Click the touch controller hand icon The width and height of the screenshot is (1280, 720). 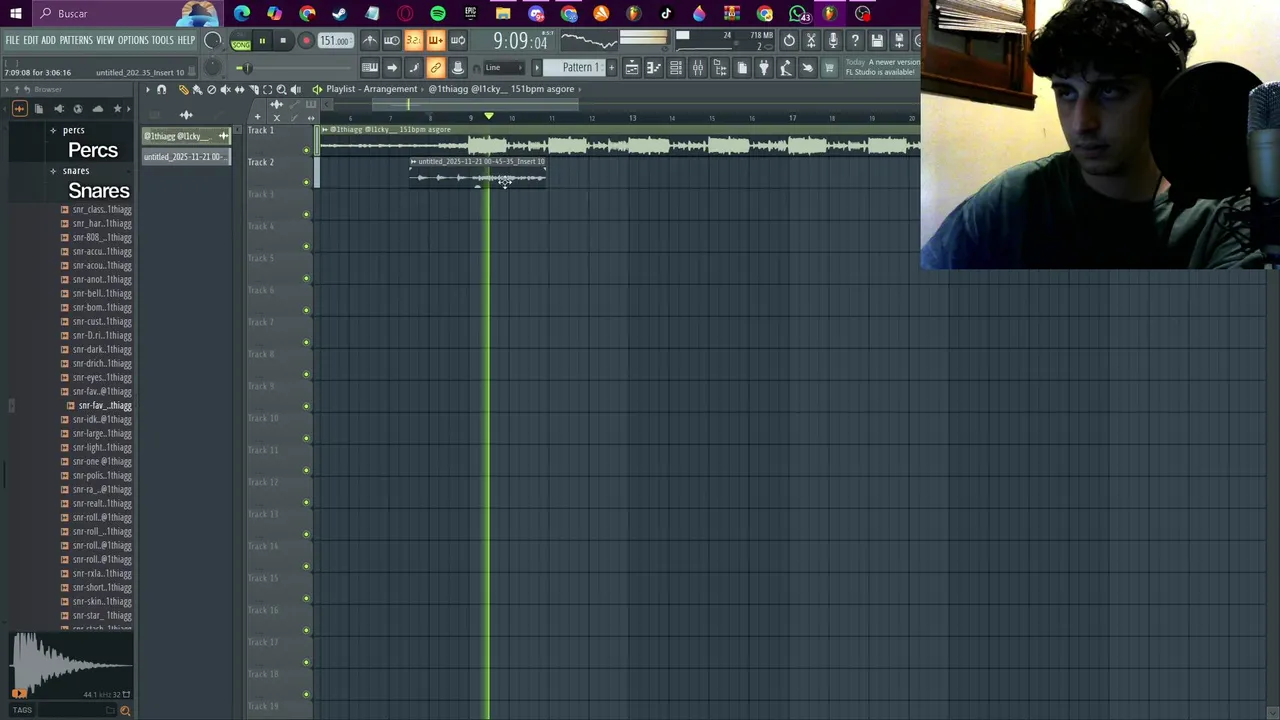pyautogui.click(x=807, y=67)
